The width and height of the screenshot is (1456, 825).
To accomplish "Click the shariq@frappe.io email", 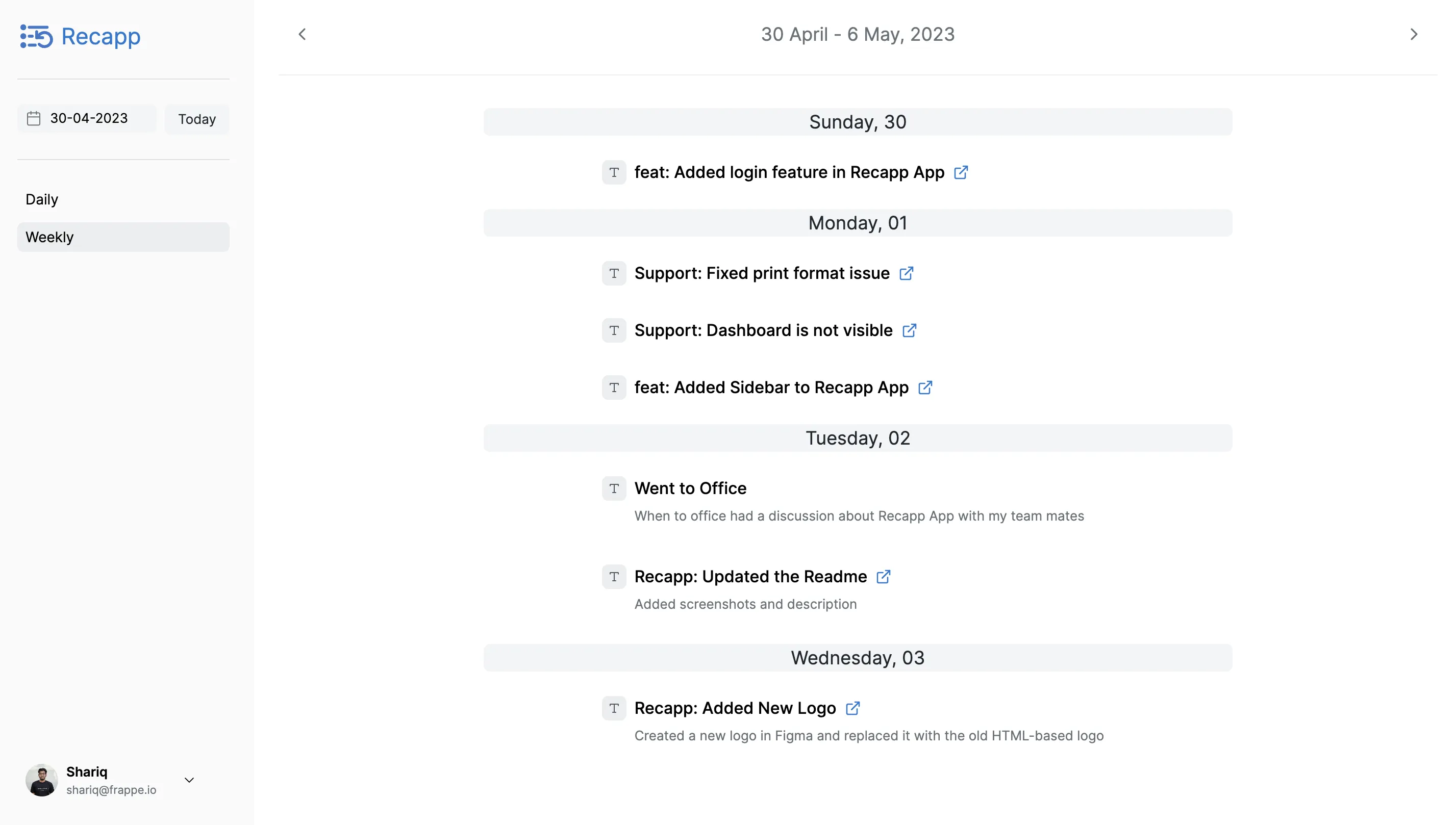I will coord(111,790).
